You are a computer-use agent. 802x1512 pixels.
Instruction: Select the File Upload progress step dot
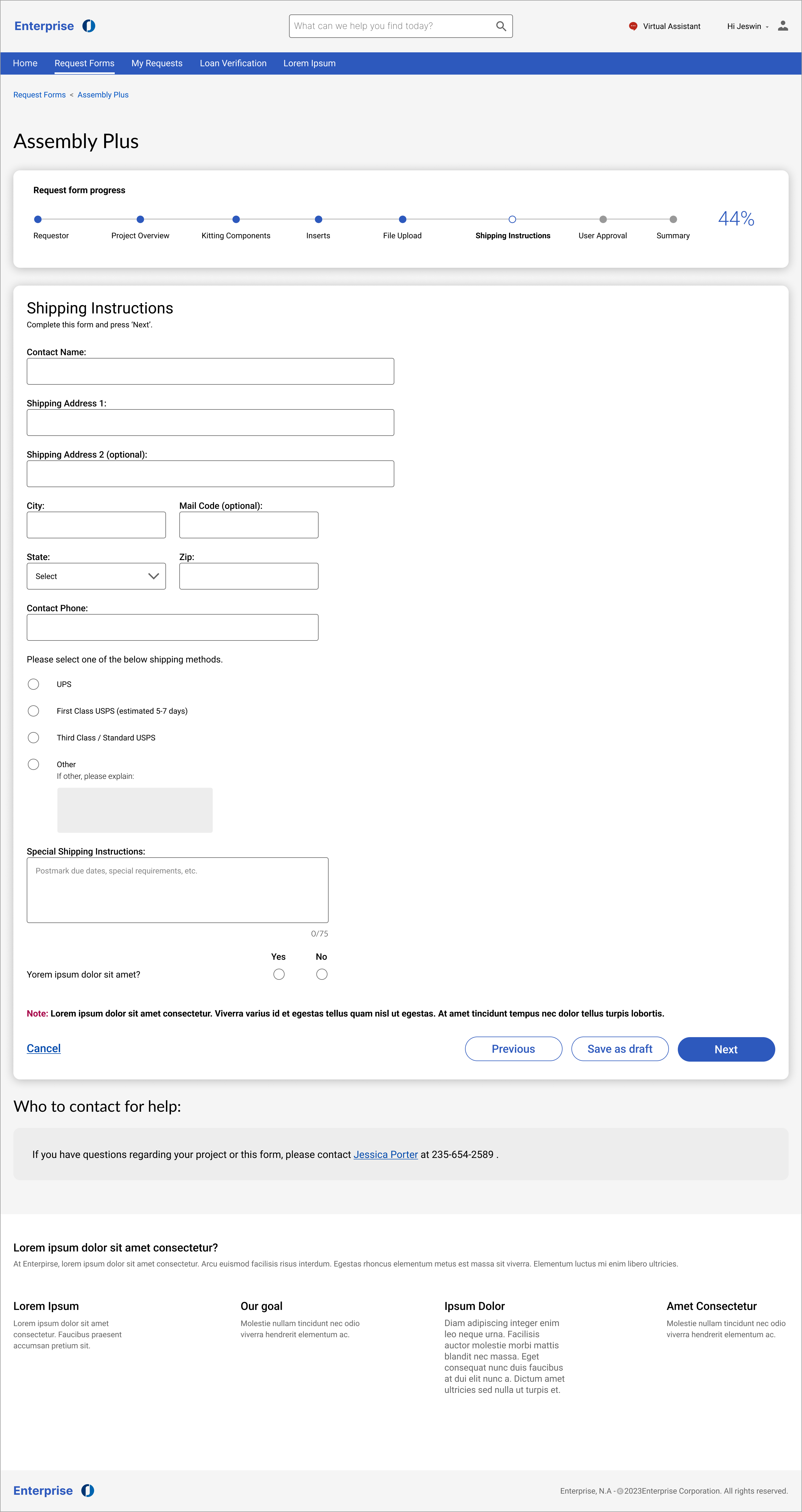402,220
